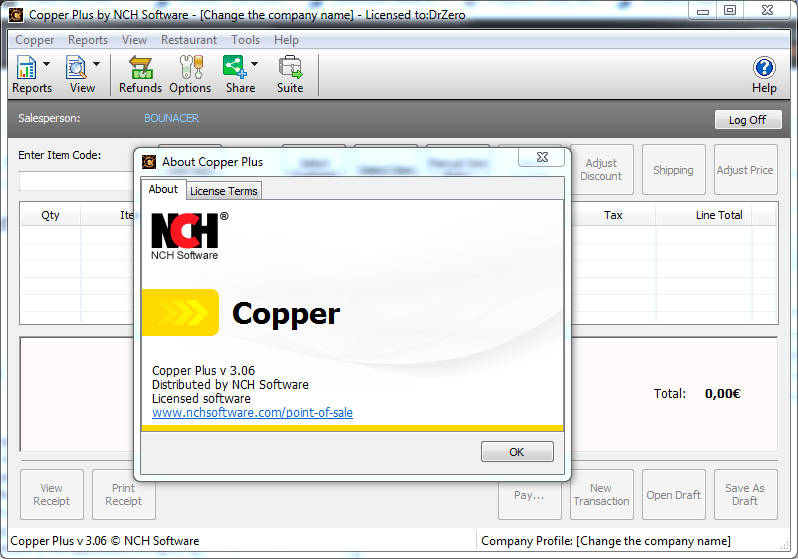Click the status bar resize grip
Image resolution: width=798 pixels, height=559 pixels.
pyautogui.click(x=784, y=545)
